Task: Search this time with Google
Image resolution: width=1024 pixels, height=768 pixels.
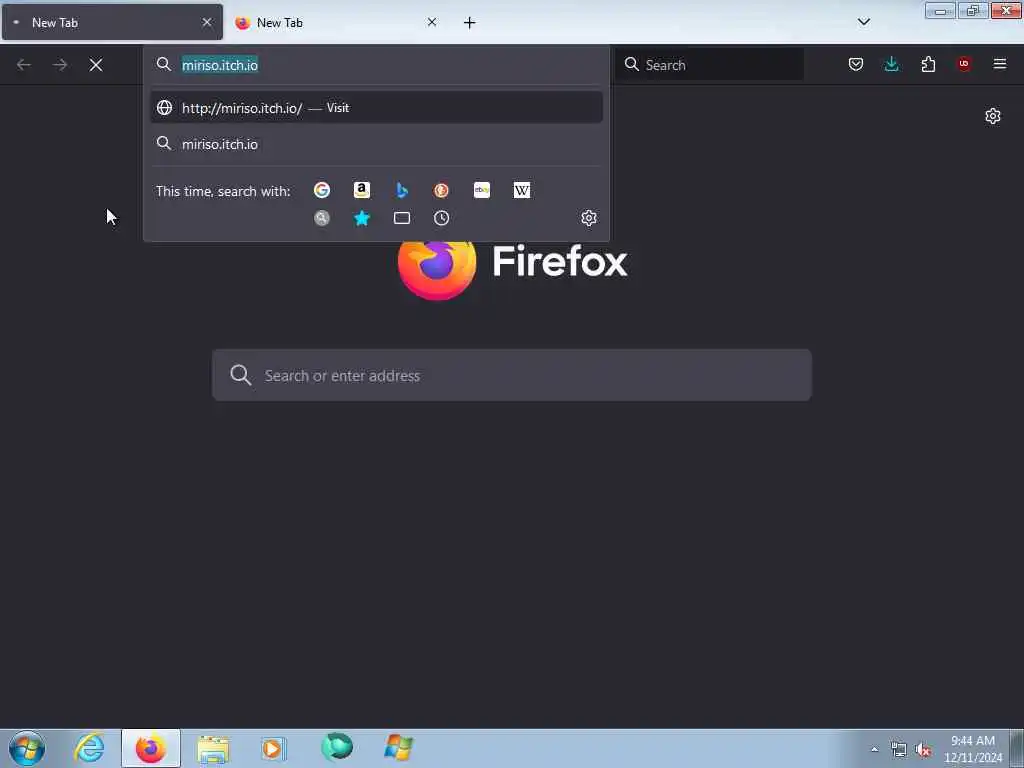Action: coord(321,190)
